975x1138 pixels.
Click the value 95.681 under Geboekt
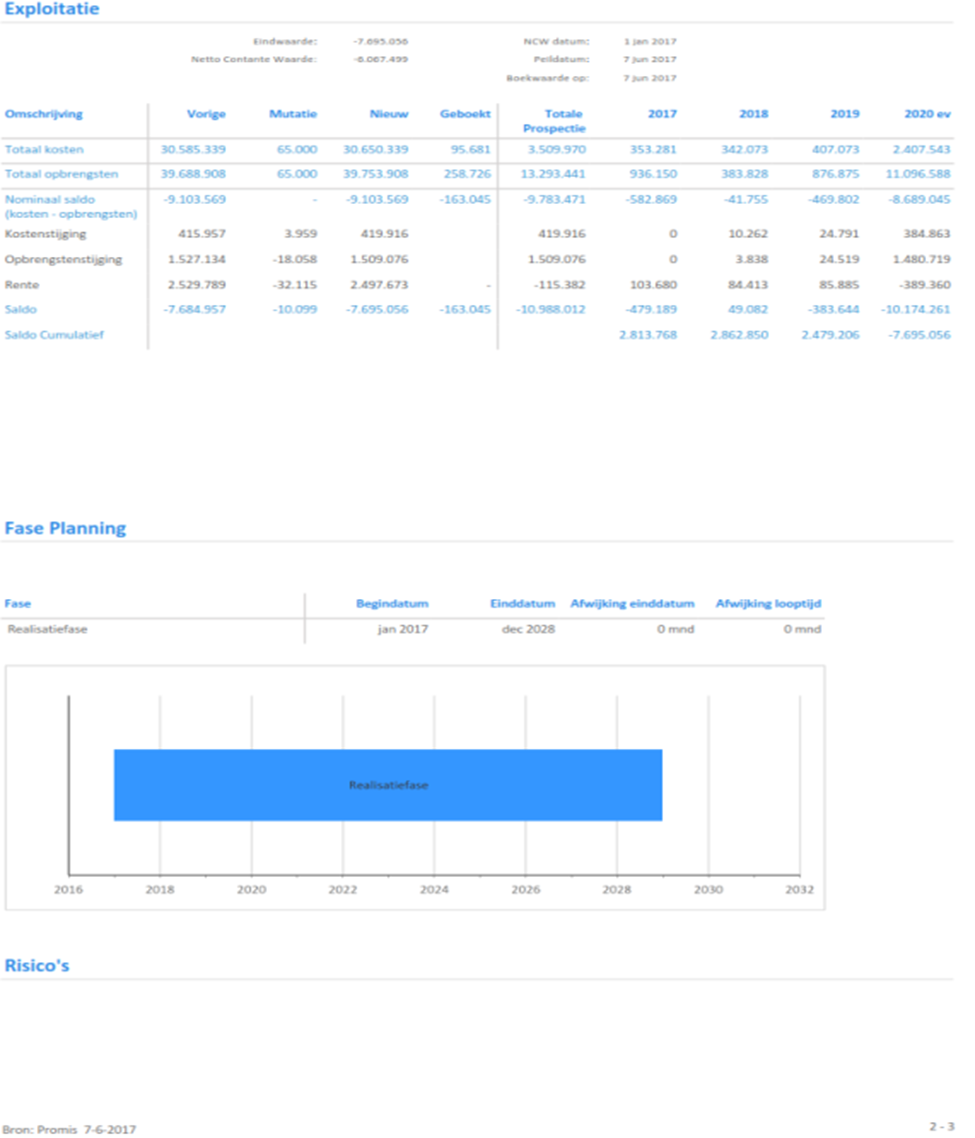[470, 150]
